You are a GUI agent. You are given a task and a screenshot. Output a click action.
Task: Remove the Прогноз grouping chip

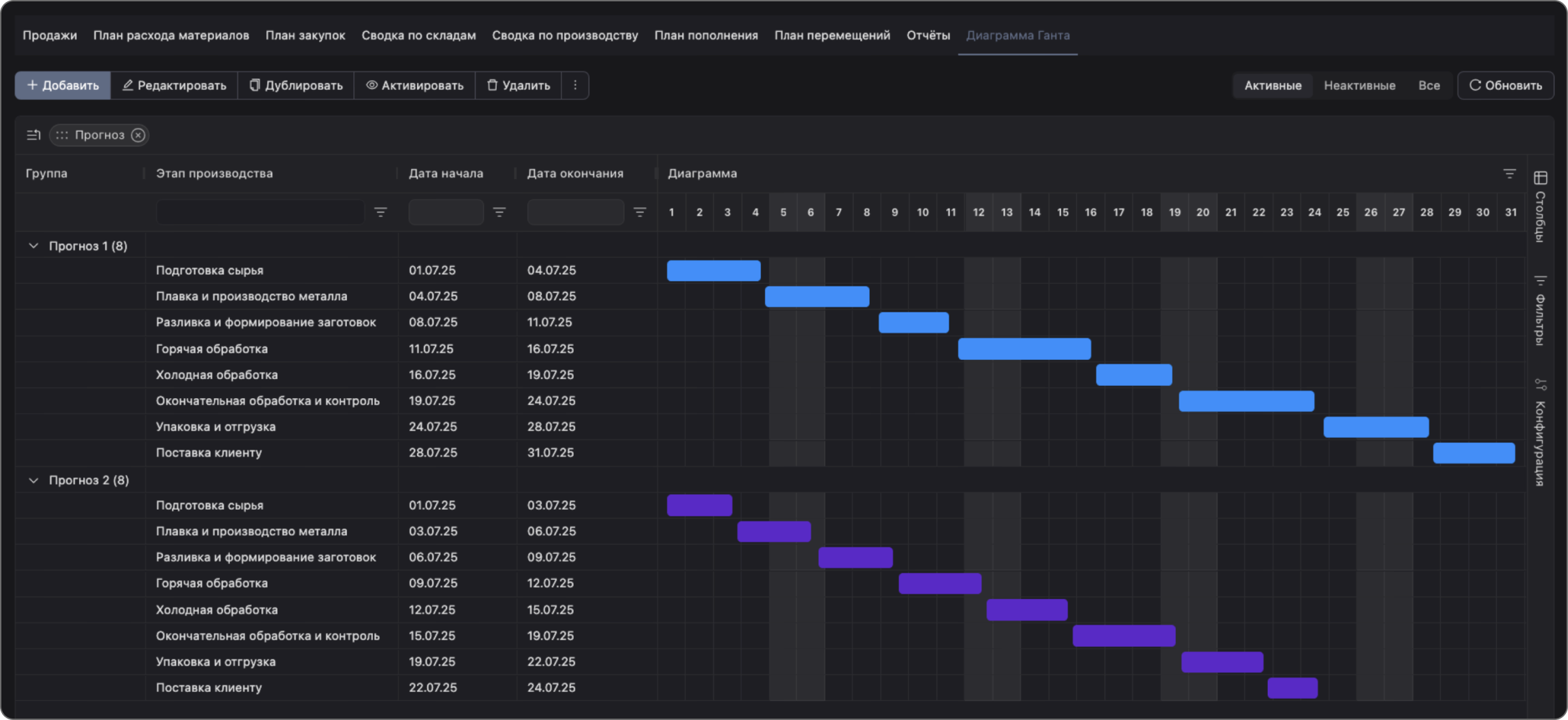tap(138, 135)
